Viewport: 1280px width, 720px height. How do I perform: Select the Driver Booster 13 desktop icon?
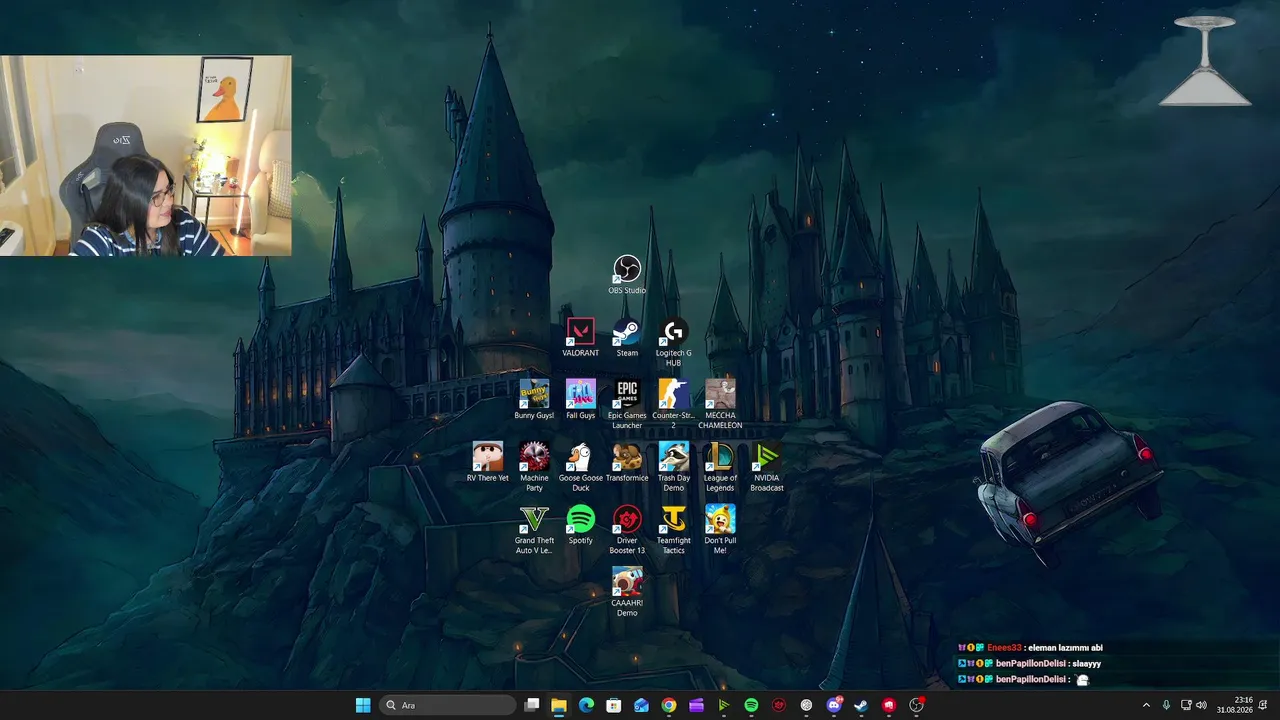pyautogui.click(x=627, y=530)
